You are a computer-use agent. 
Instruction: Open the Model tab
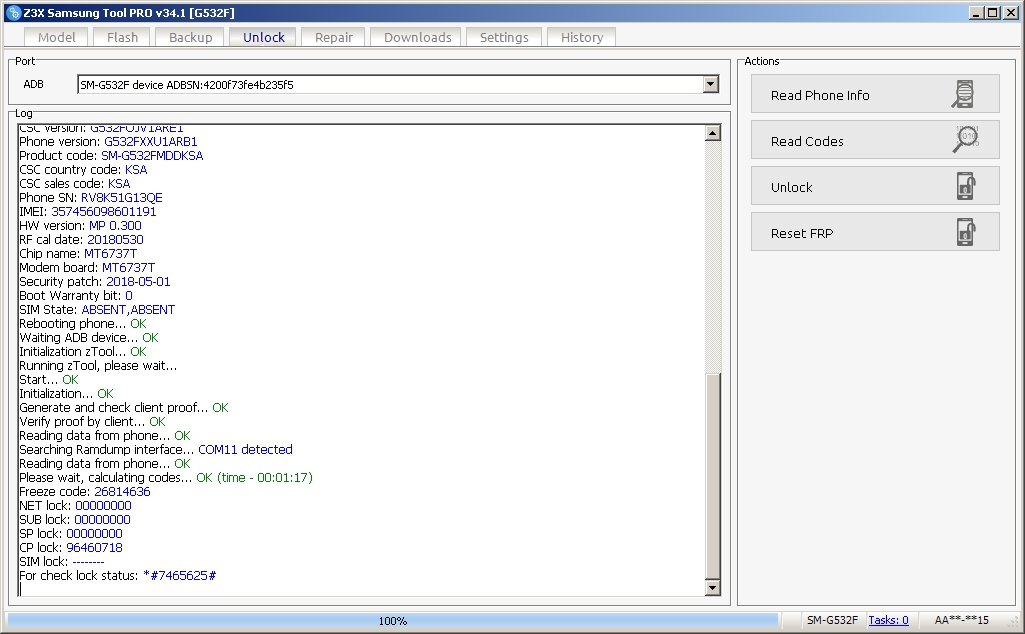(56, 37)
